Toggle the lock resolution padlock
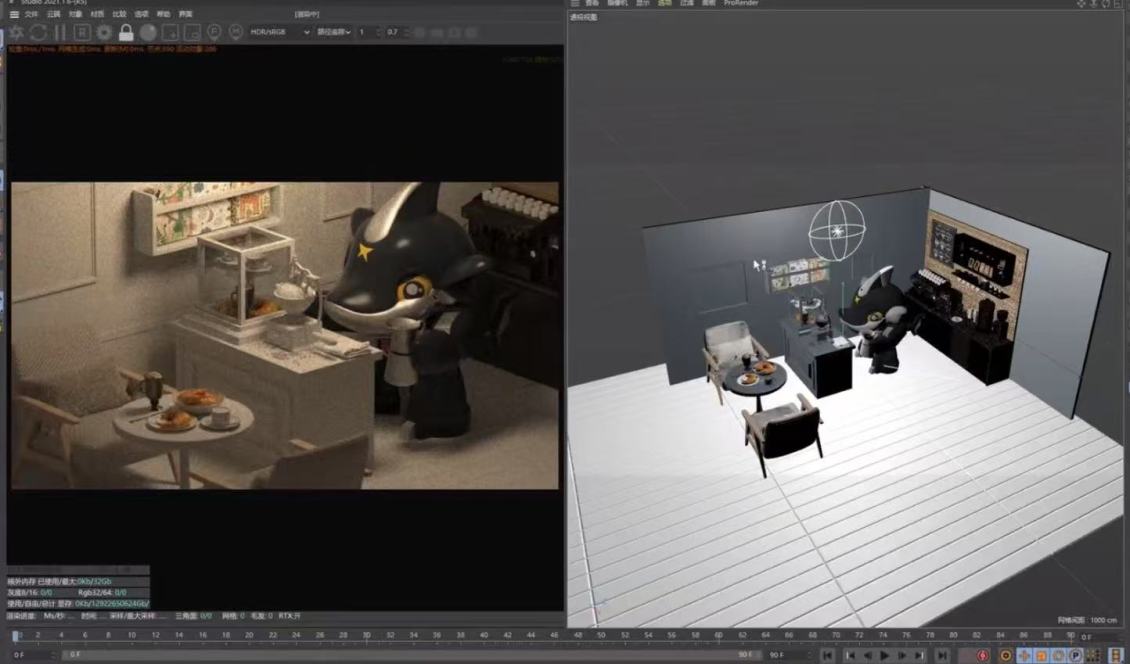This screenshot has width=1130, height=664. [x=126, y=32]
